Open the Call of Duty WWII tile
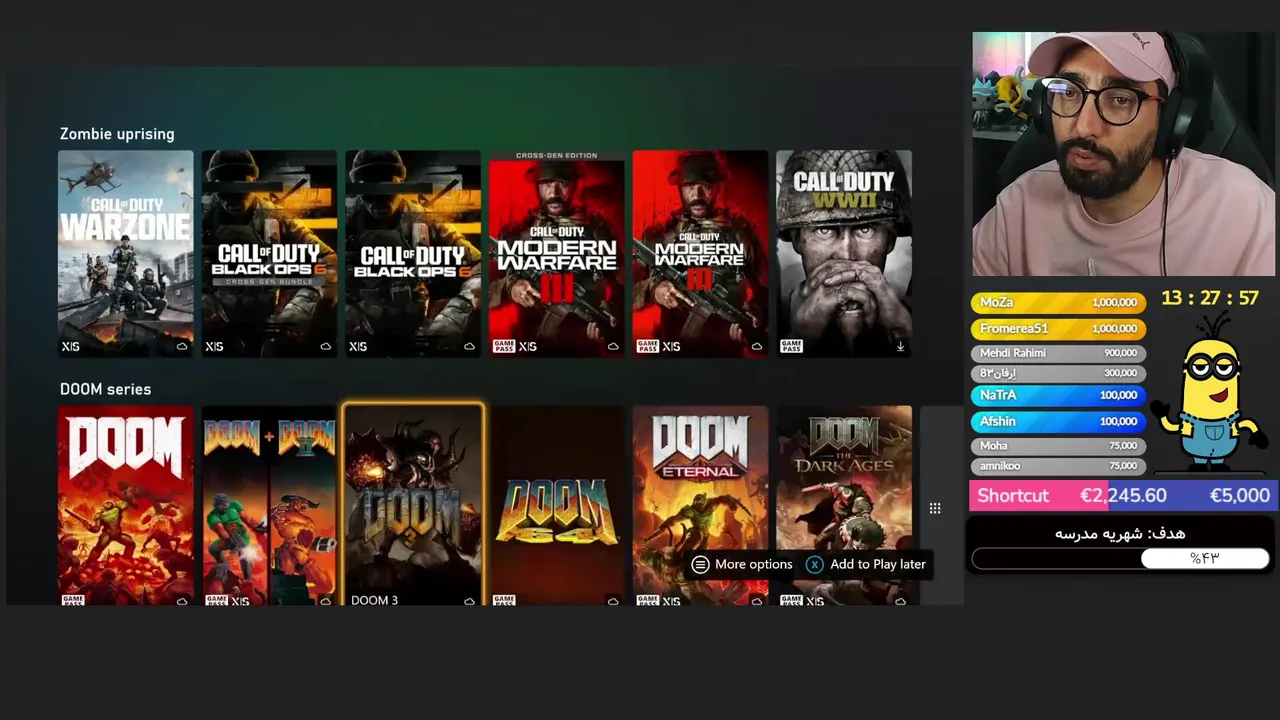This screenshot has height=720, width=1280. [844, 253]
